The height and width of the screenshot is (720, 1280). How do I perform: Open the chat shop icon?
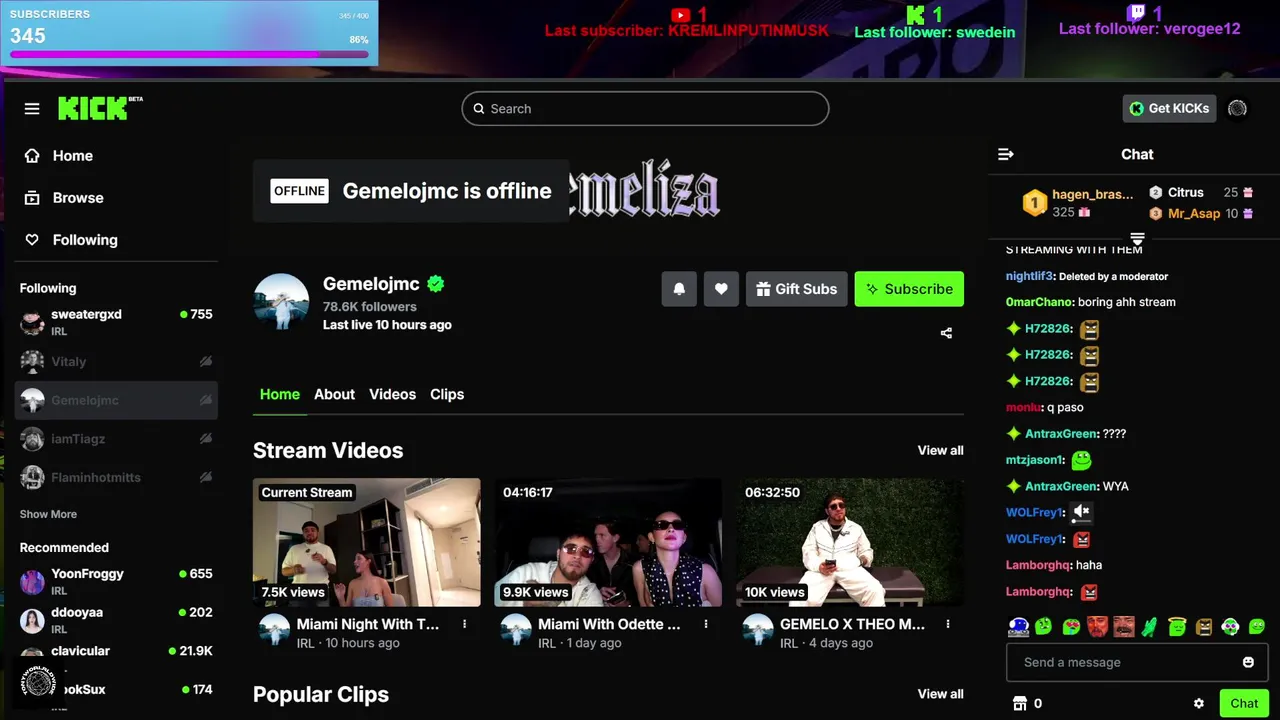1020,704
